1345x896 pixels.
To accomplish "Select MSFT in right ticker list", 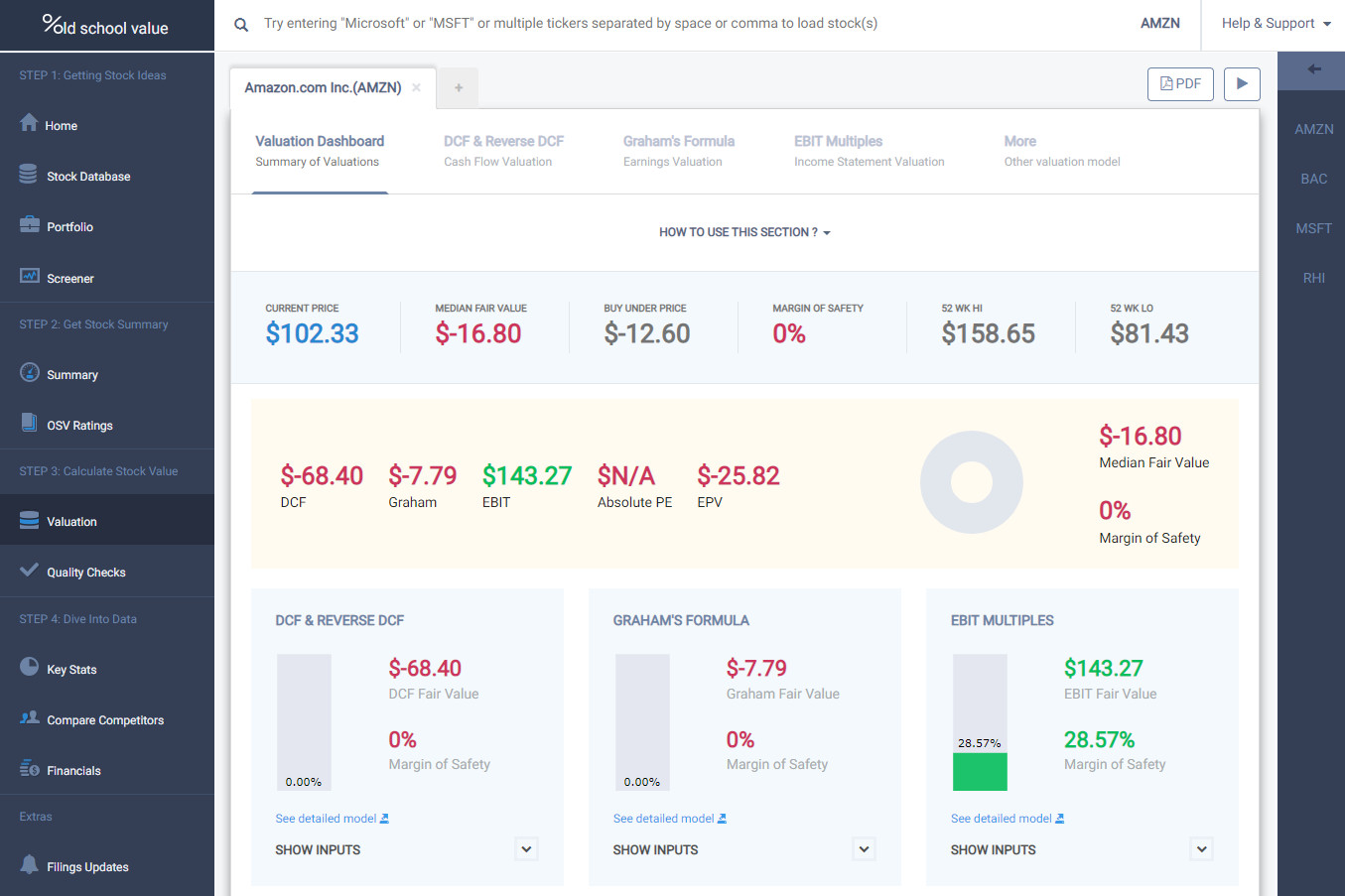I will 1313,228.
